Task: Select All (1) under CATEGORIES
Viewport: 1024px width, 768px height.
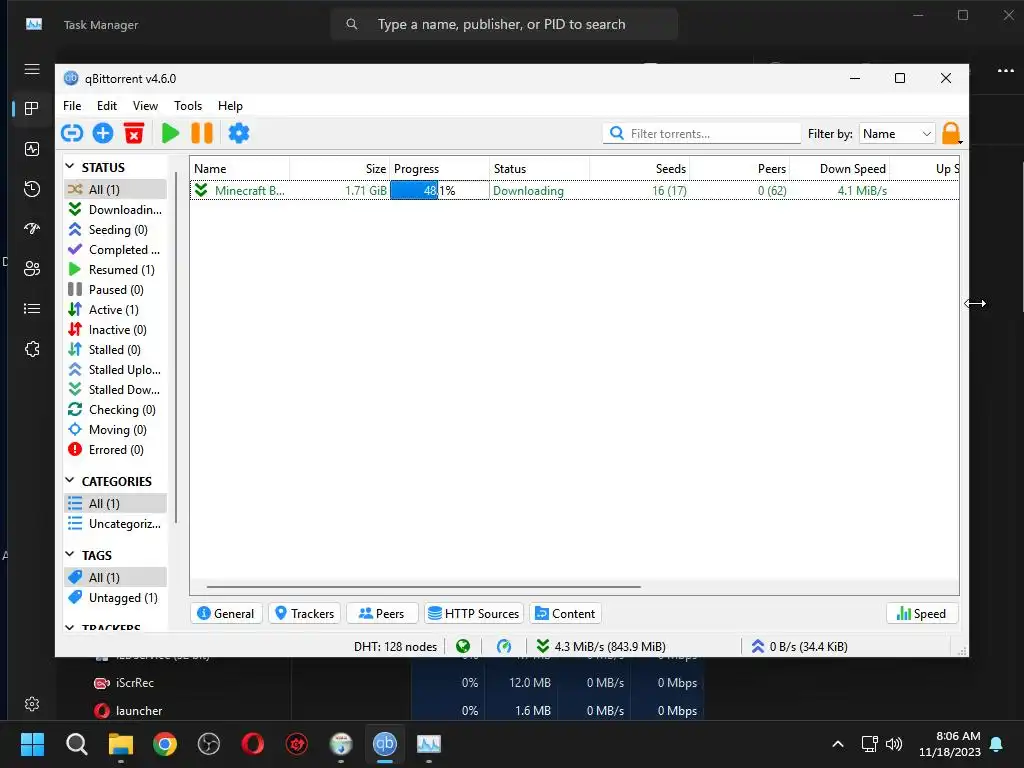Action: [x=116, y=504]
